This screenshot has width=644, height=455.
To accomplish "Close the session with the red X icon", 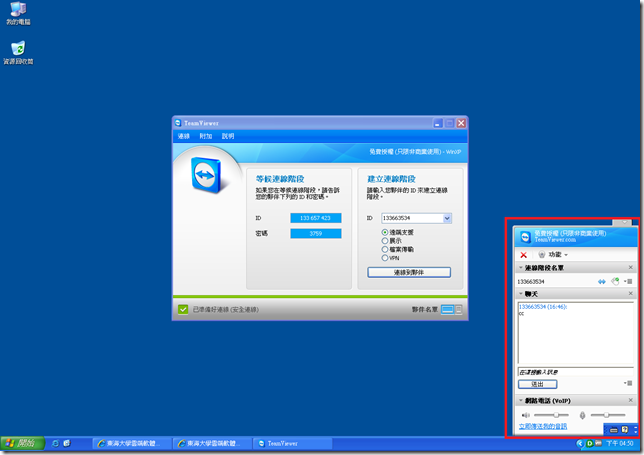I will 524,255.
